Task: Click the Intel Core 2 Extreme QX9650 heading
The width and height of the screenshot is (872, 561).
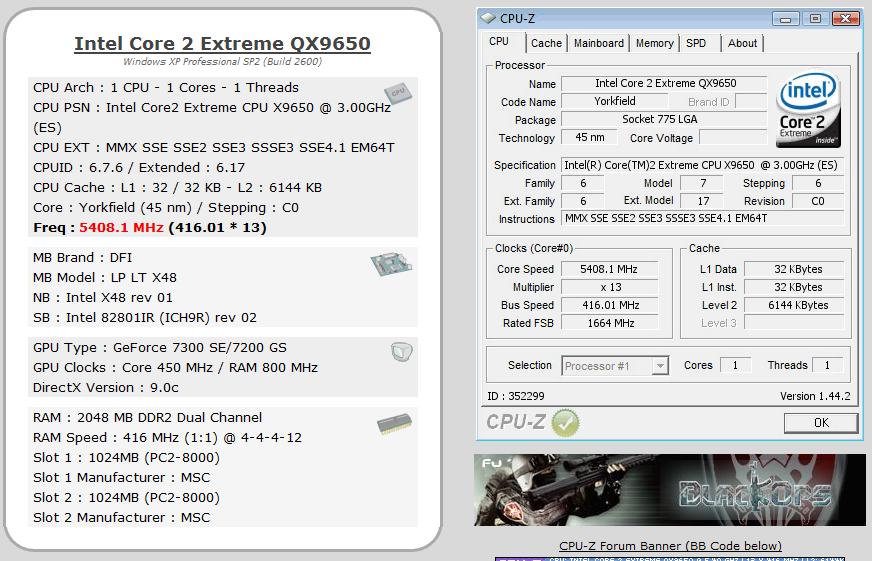Action: point(222,43)
